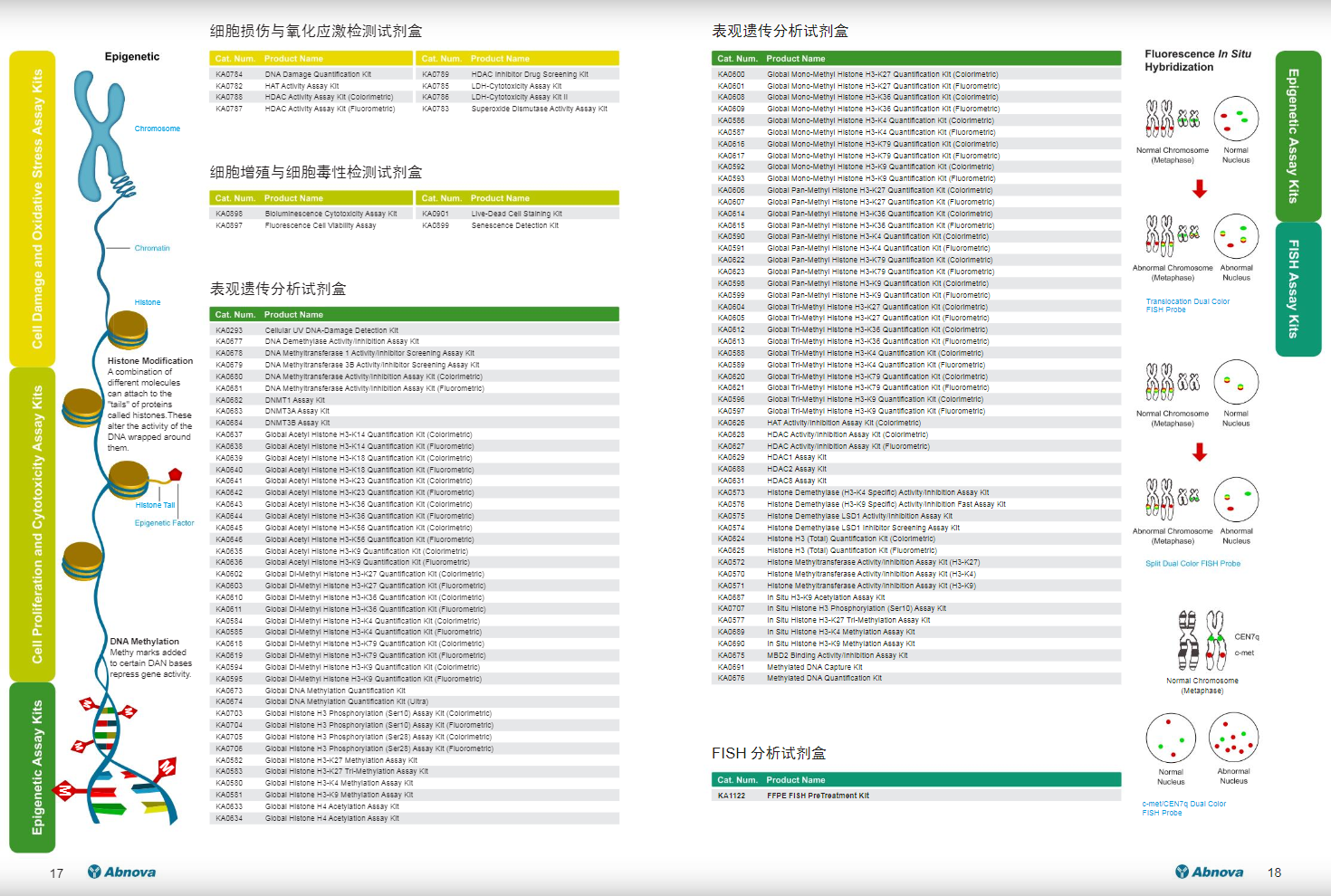Open the c-met/CEN7q Dual Color FISH Probe link
Viewport: 1331px width, 896px height.
(1183, 808)
